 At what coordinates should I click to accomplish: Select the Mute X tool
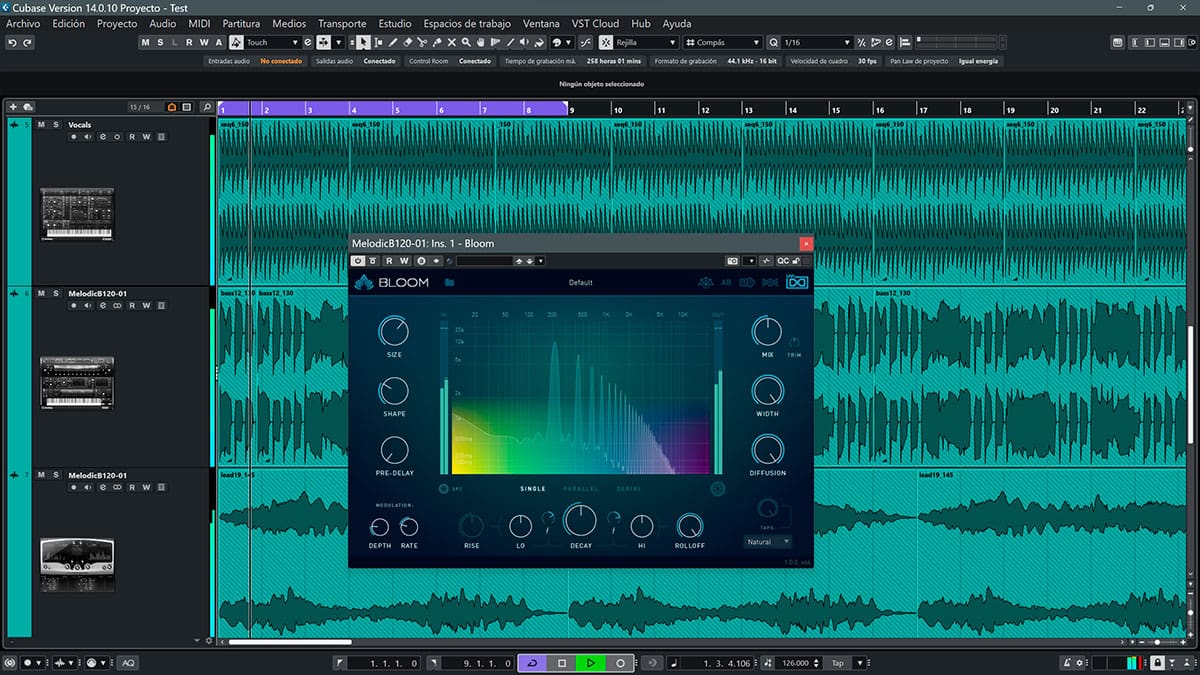tap(451, 43)
